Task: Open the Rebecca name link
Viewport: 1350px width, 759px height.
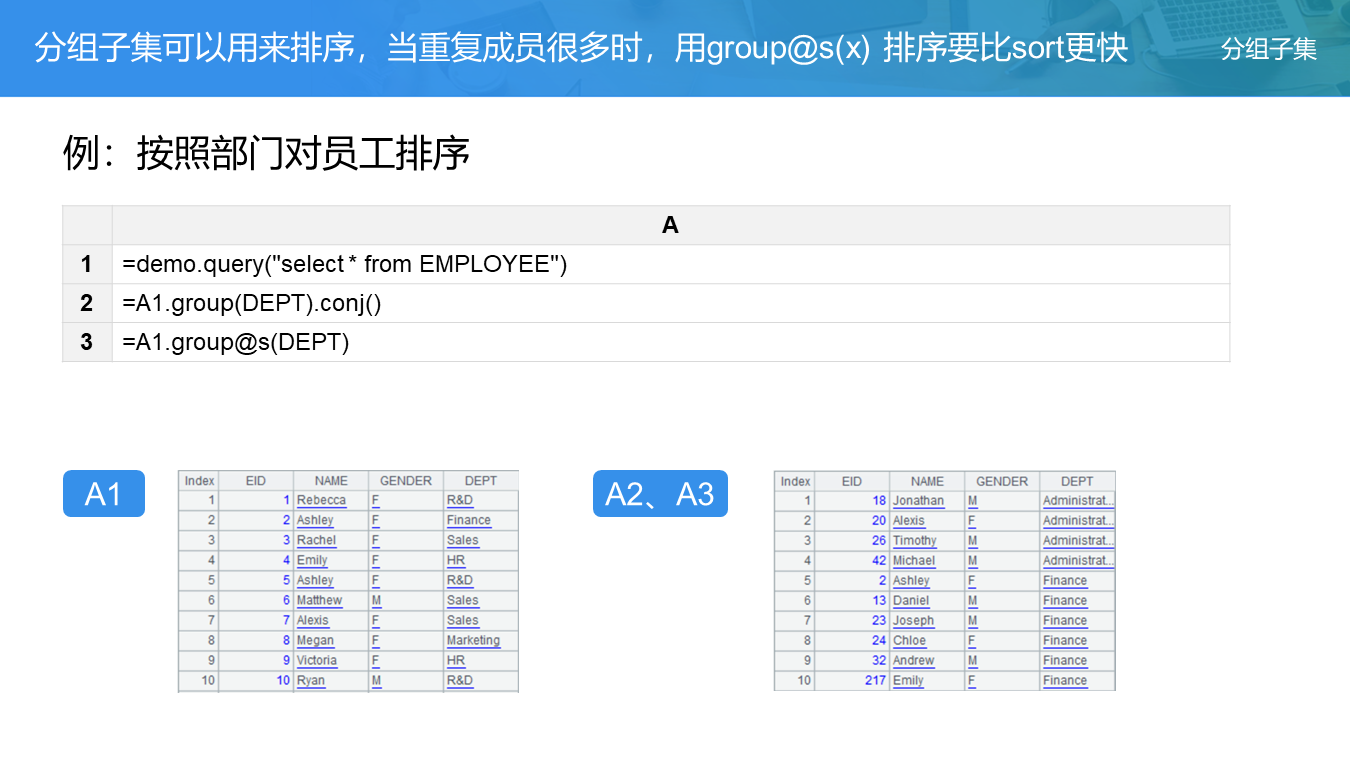Action: click(321, 501)
